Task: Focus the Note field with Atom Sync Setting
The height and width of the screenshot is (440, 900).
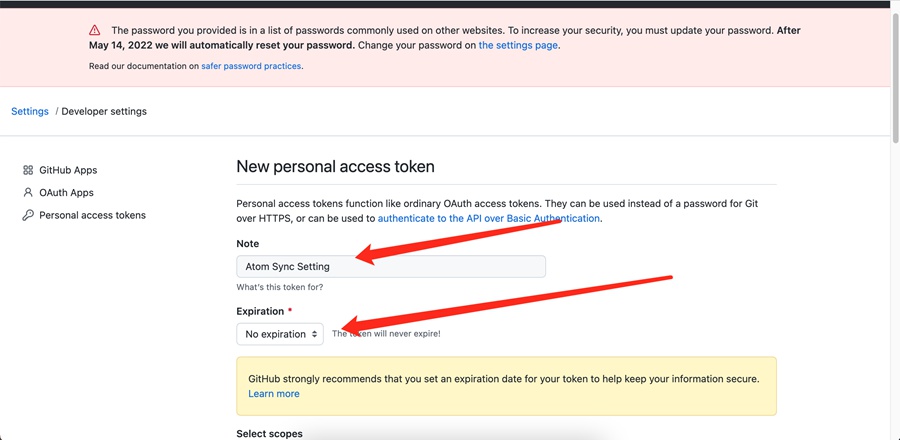Action: point(391,266)
